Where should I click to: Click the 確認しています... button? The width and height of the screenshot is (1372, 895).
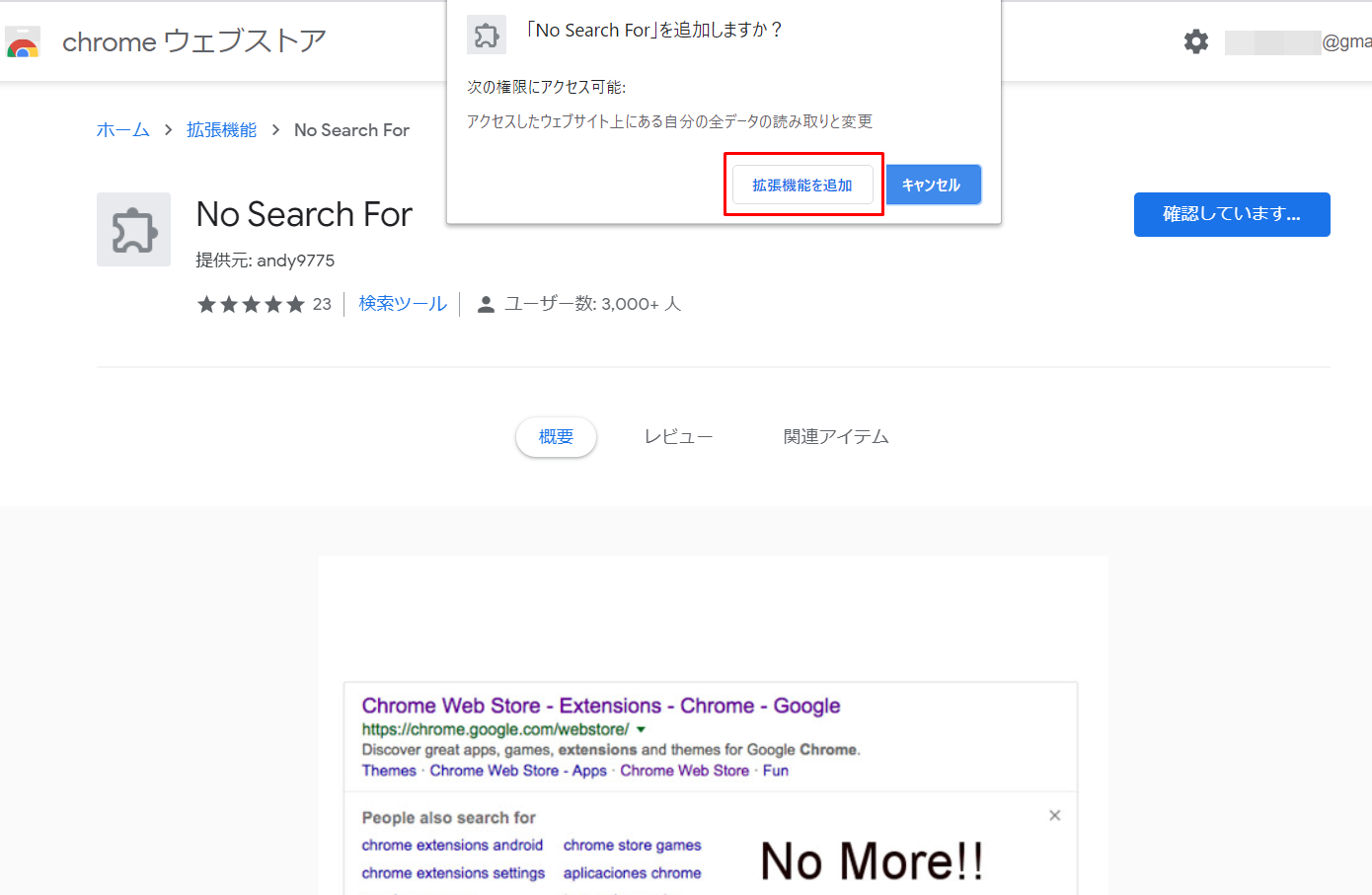click(1232, 214)
